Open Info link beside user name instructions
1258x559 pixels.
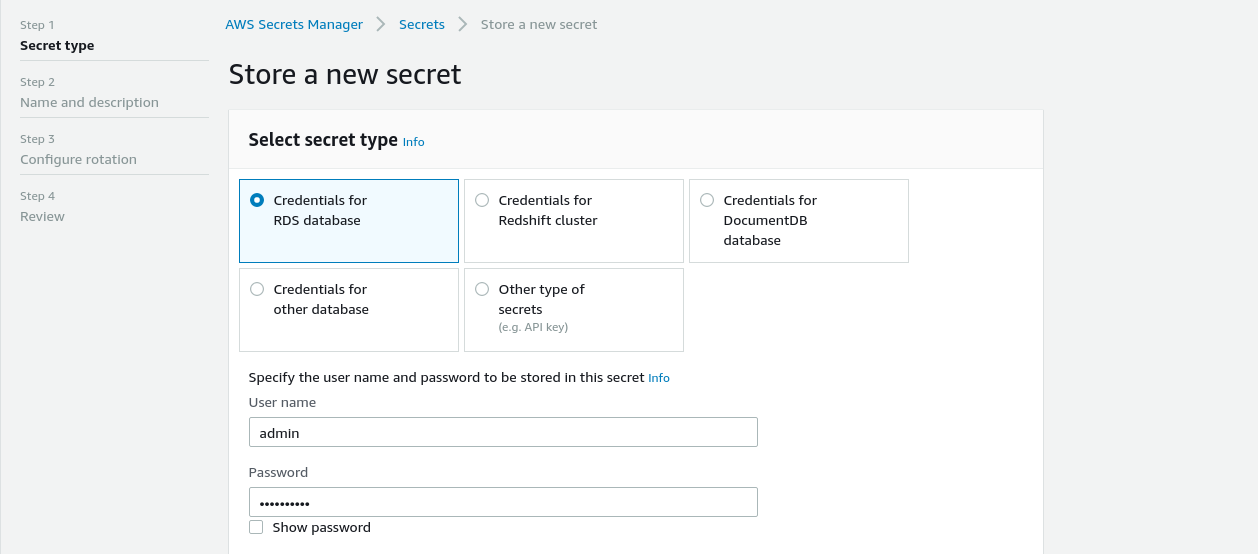tap(659, 378)
